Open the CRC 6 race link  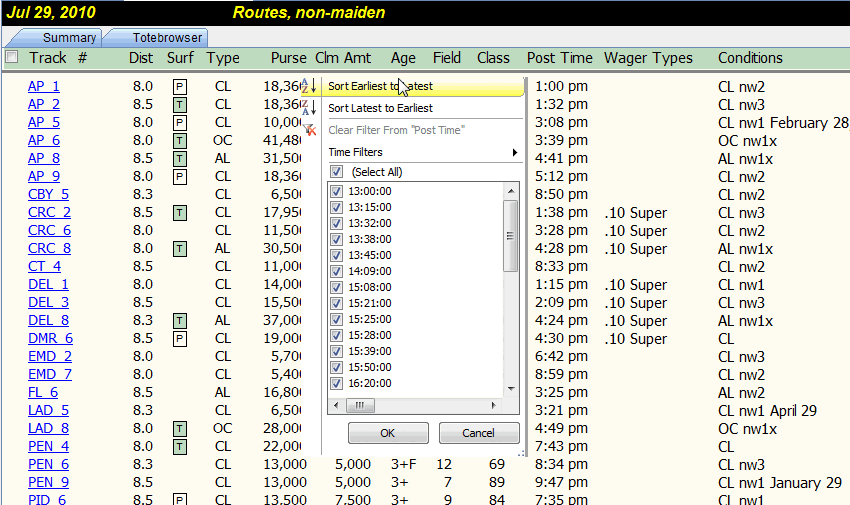pos(49,230)
